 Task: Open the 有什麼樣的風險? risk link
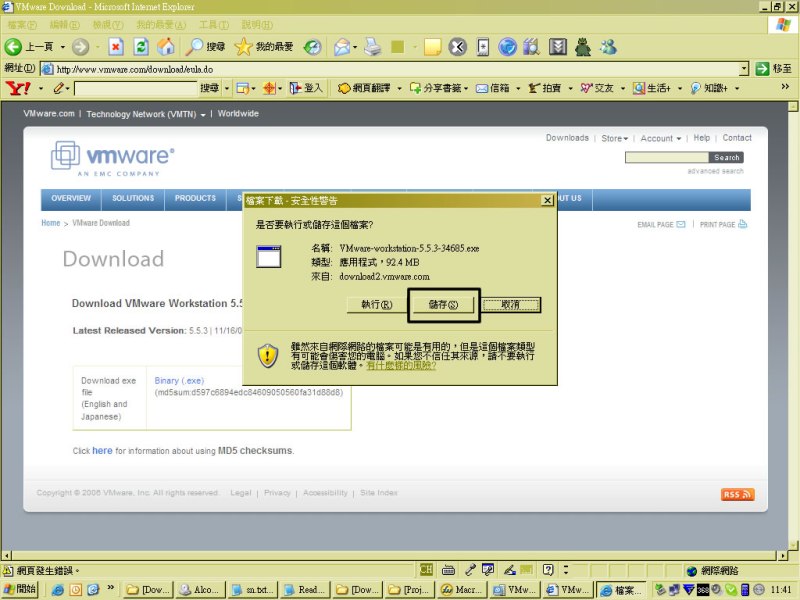pyautogui.click(x=401, y=366)
